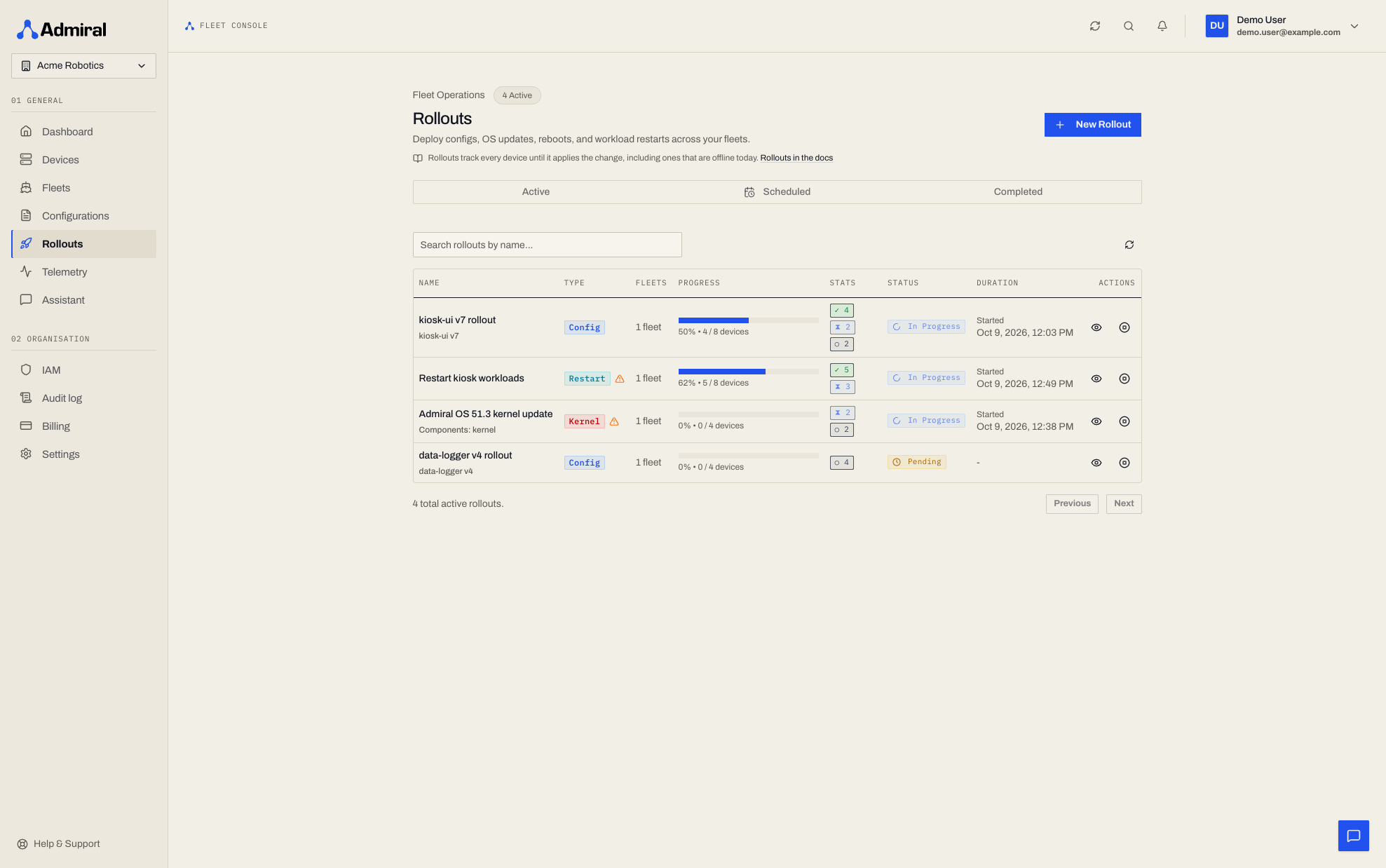Expand Acme Robotics organisation dropdown
The height and width of the screenshot is (868, 1386).
click(83, 66)
